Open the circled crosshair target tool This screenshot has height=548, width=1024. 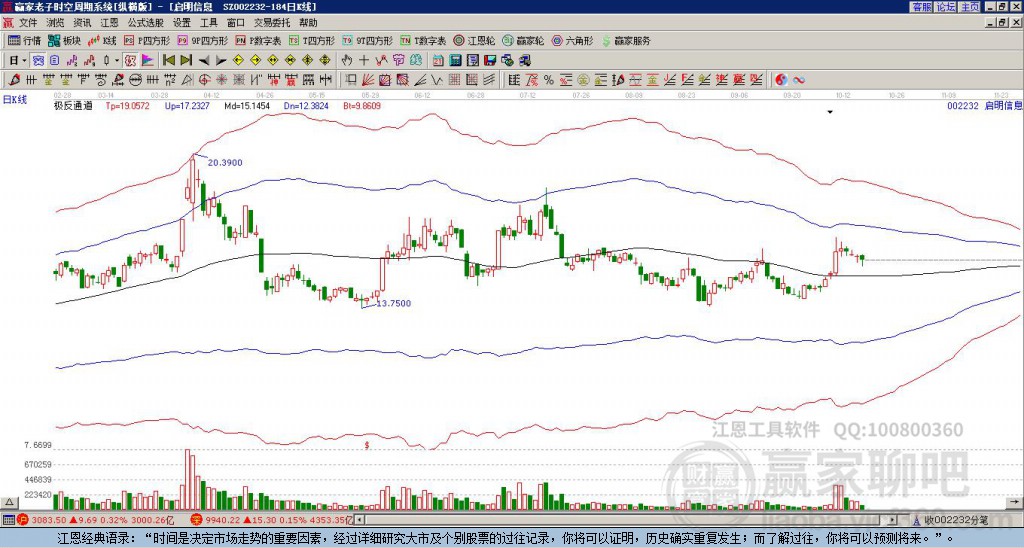coord(204,80)
